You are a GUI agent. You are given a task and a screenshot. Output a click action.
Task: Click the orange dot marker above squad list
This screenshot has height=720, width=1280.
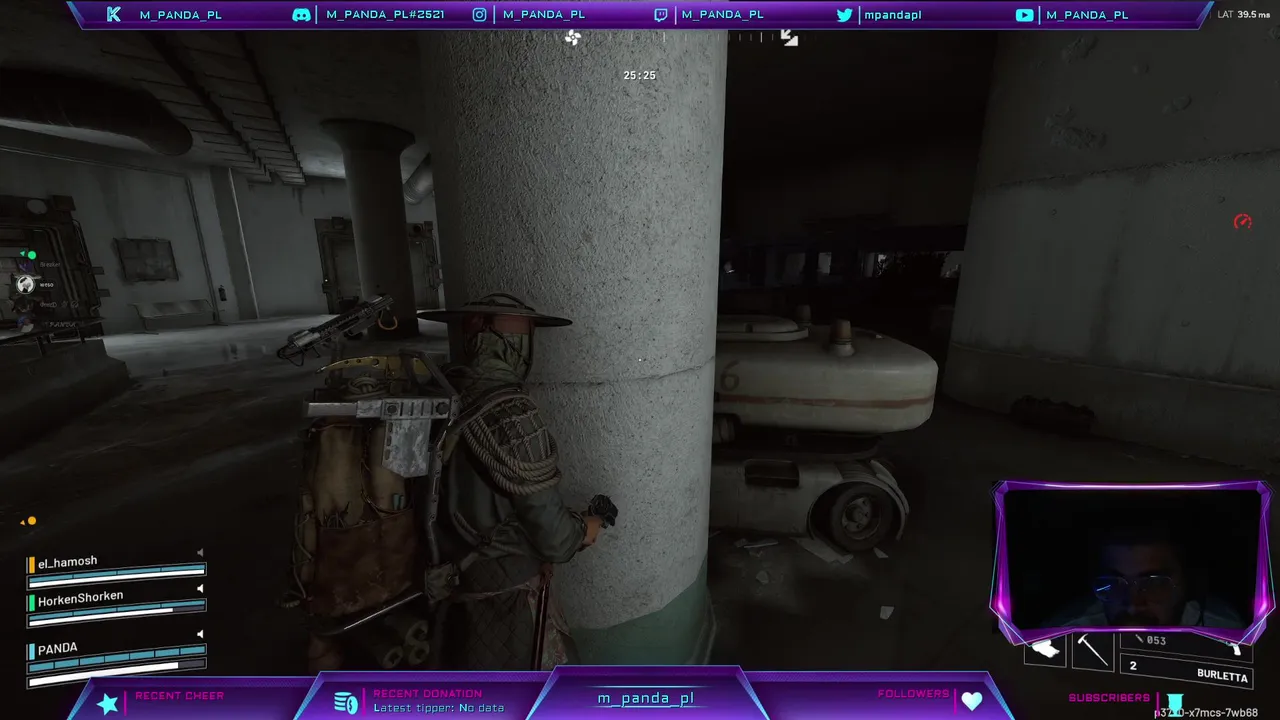31,521
